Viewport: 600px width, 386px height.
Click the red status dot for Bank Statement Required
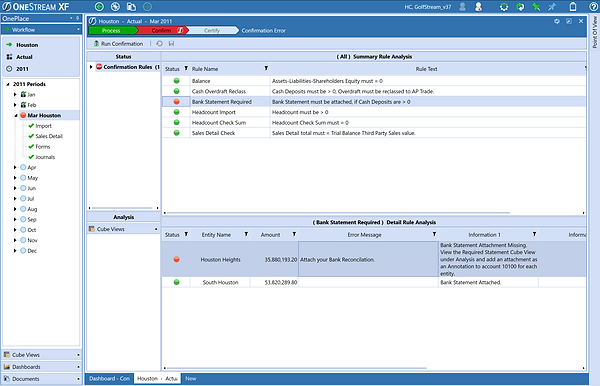click(176, 101)
